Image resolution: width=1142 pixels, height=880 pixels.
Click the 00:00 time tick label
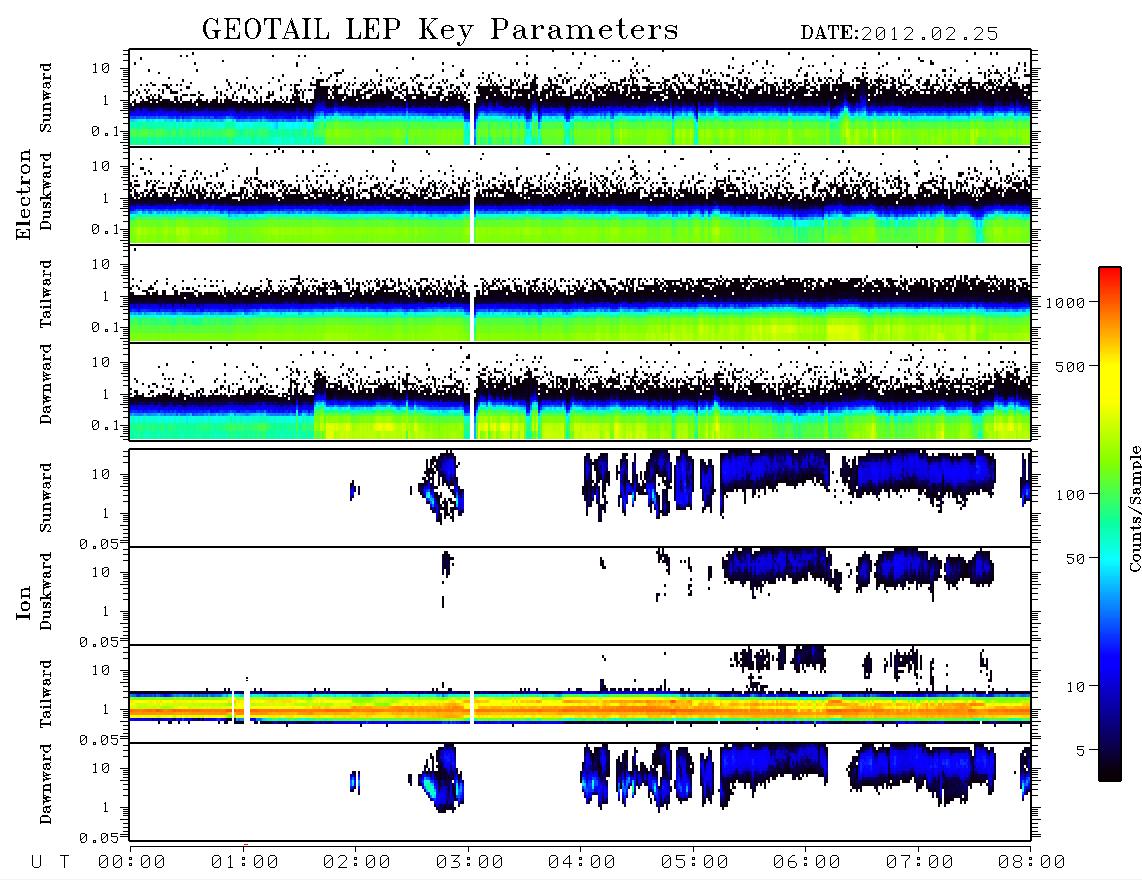[132, 862]
